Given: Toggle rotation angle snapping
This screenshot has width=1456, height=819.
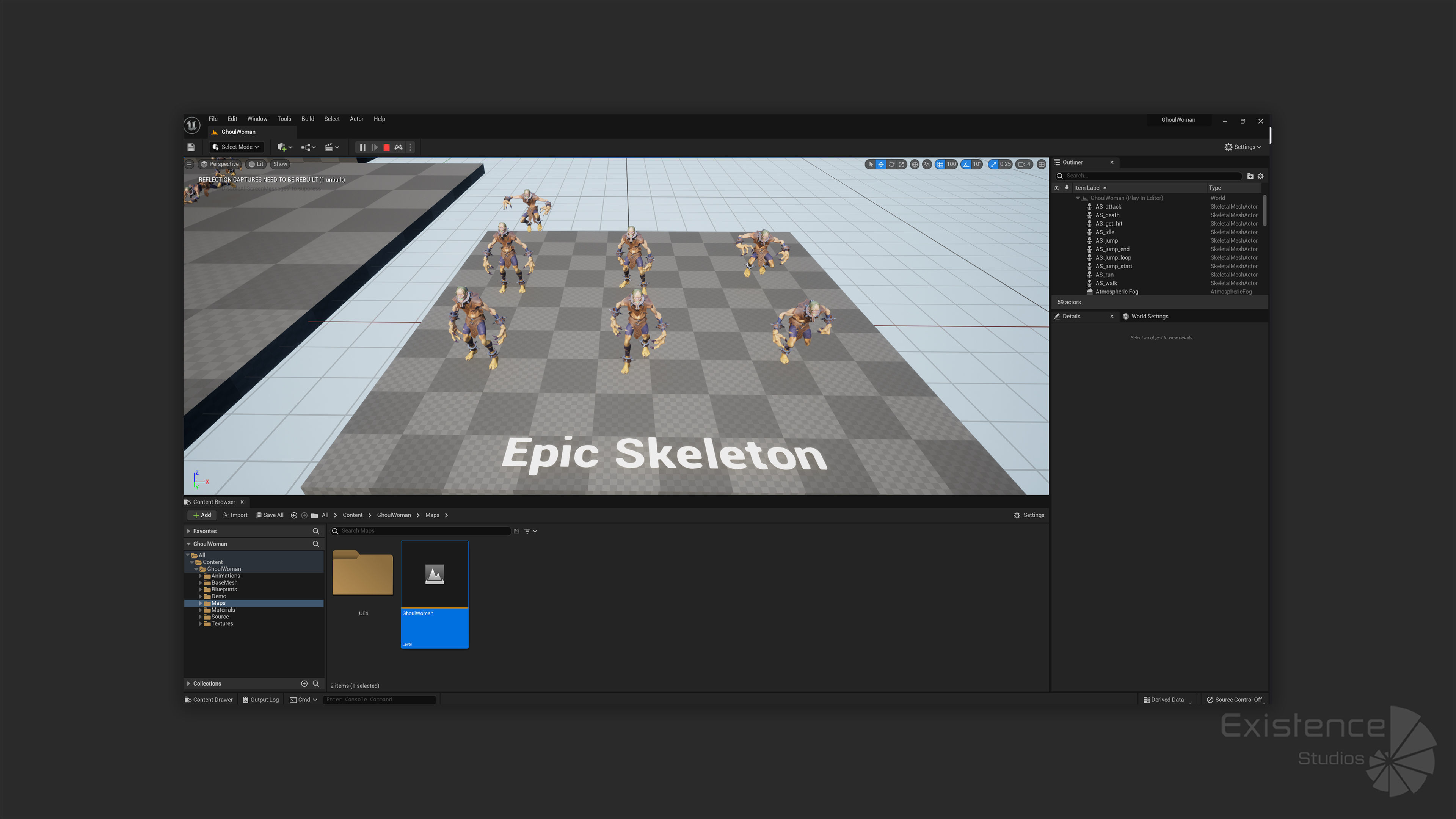Looking at the screenshot, I should click(966, 165).
